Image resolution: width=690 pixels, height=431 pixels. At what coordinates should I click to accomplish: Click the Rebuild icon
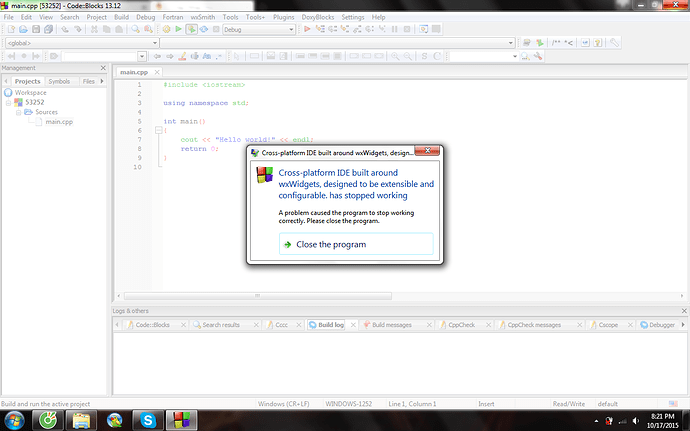pos(204,29)
